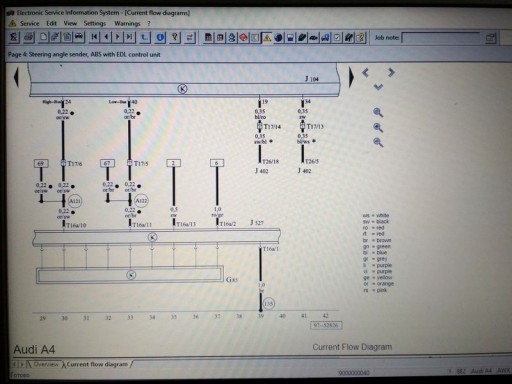
Task: Click the middle magnifier zoom icon
Action: click(x=378, y=128)
